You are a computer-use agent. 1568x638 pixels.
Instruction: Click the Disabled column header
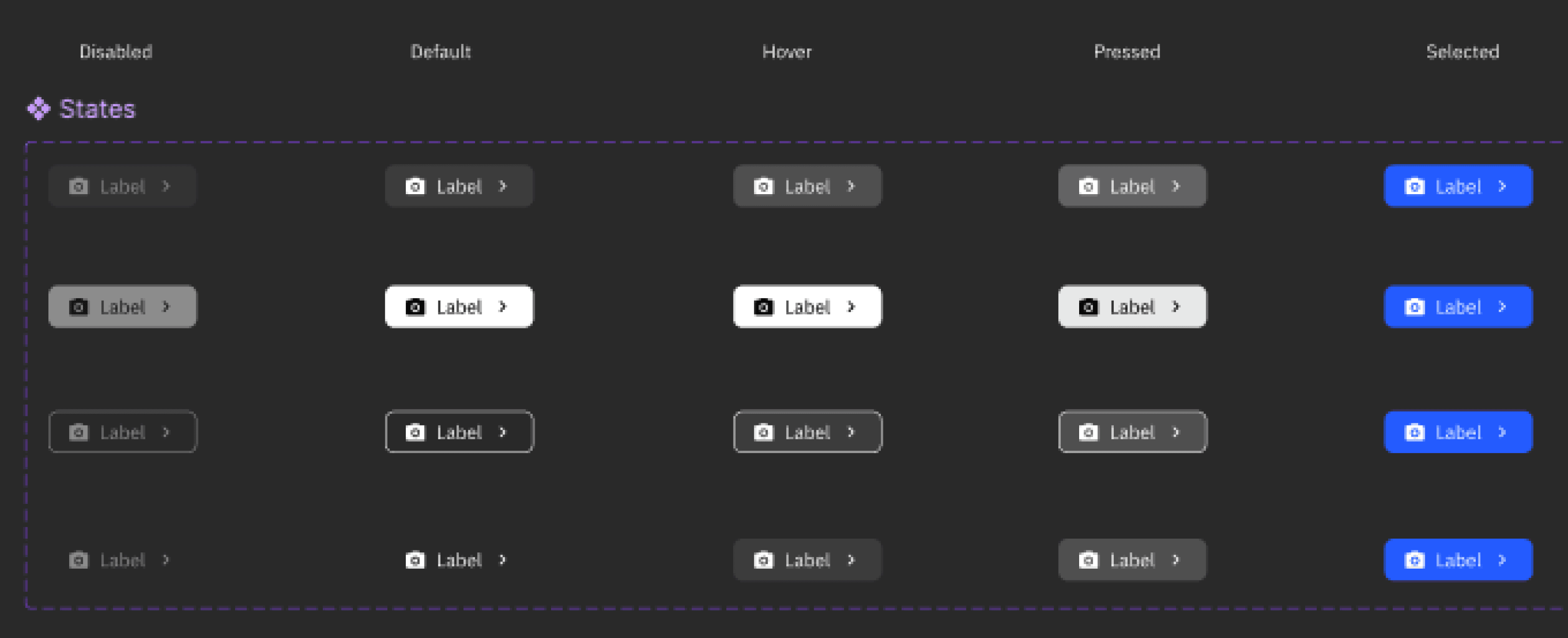coord(116,52)
